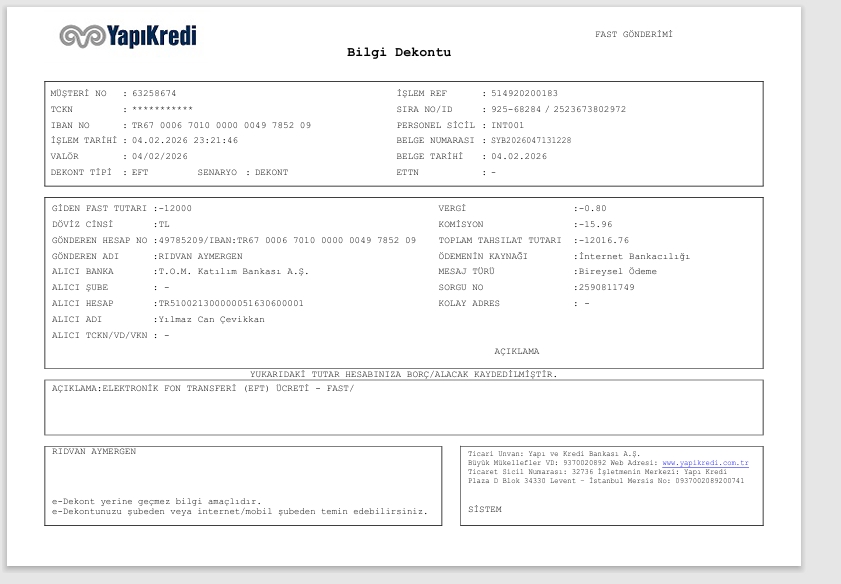
Task: Select the payment source İnternet Bankacılığı
Action: [x=634, y=256]
